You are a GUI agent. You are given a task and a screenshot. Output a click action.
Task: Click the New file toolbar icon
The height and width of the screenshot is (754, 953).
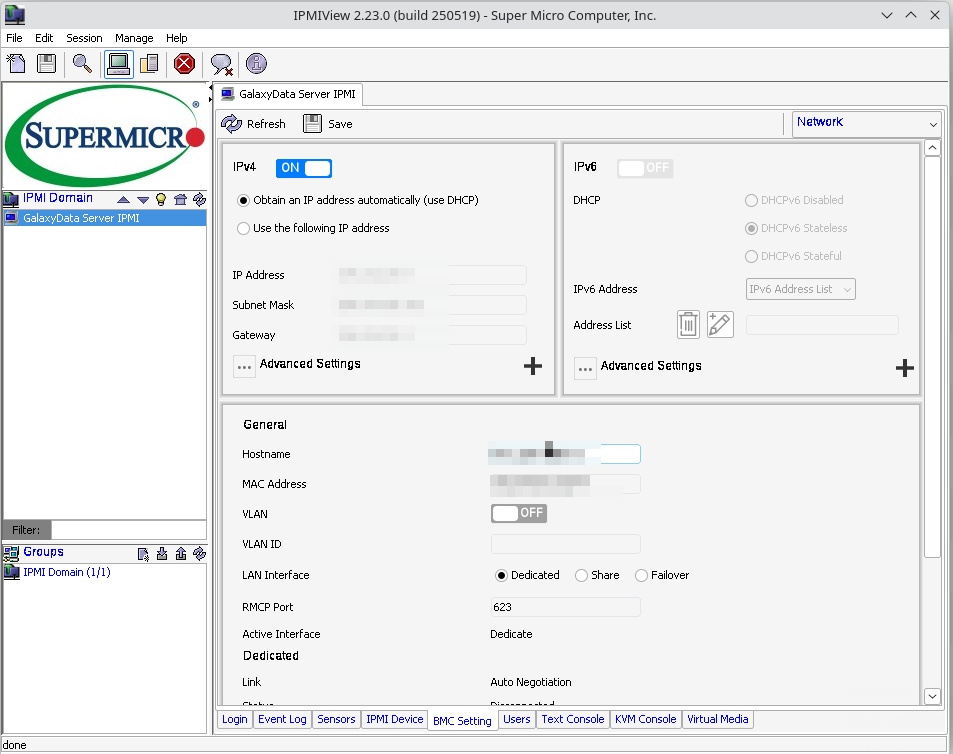[16, 63]
